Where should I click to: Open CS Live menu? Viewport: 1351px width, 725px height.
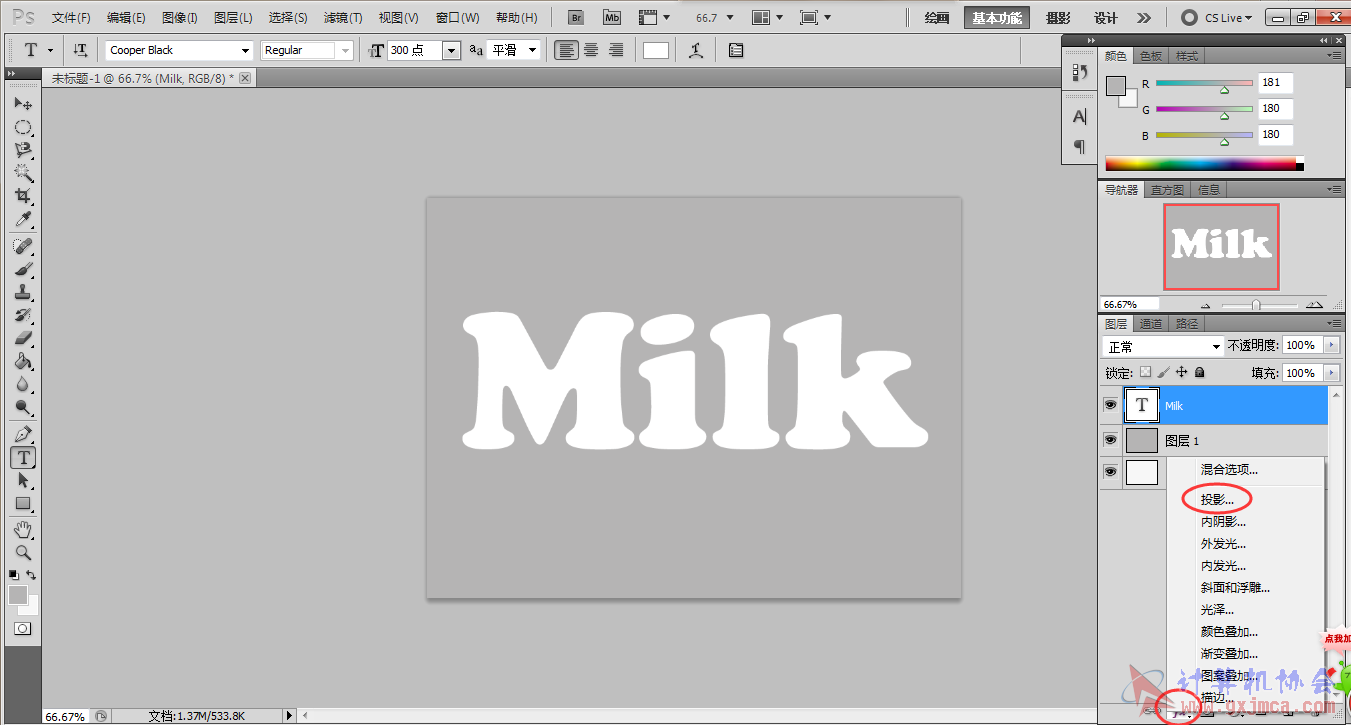tap(1217, 18)
